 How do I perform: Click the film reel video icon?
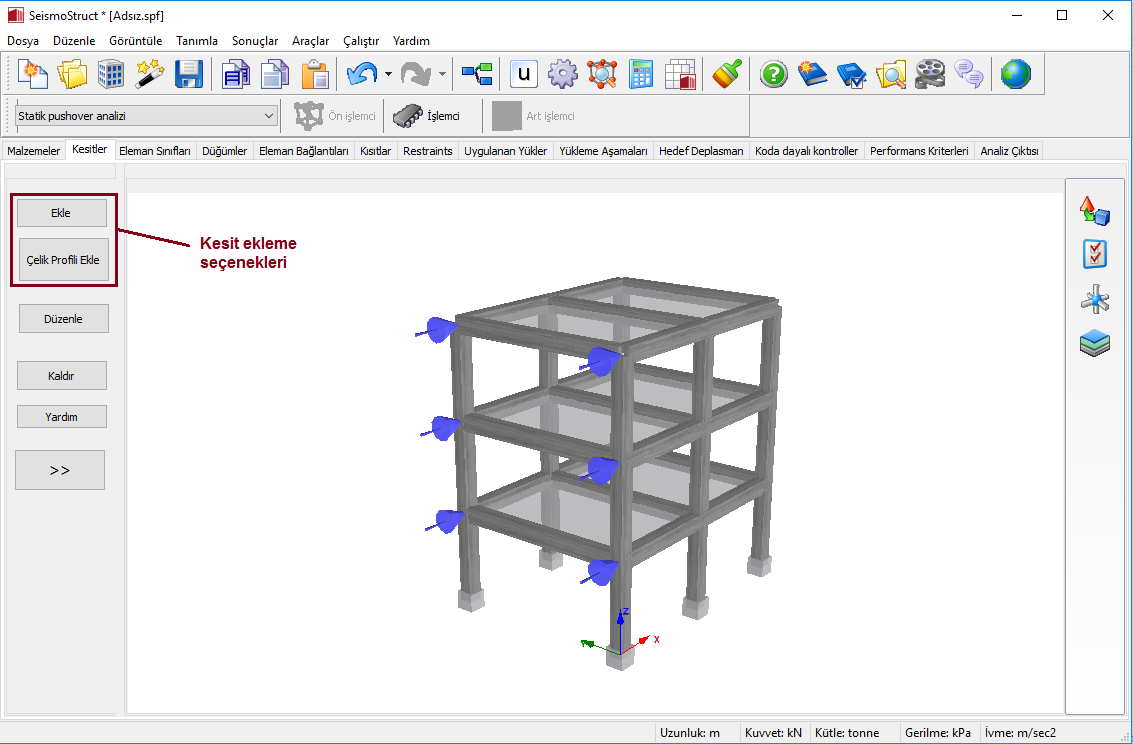click(x=929, y=74)
